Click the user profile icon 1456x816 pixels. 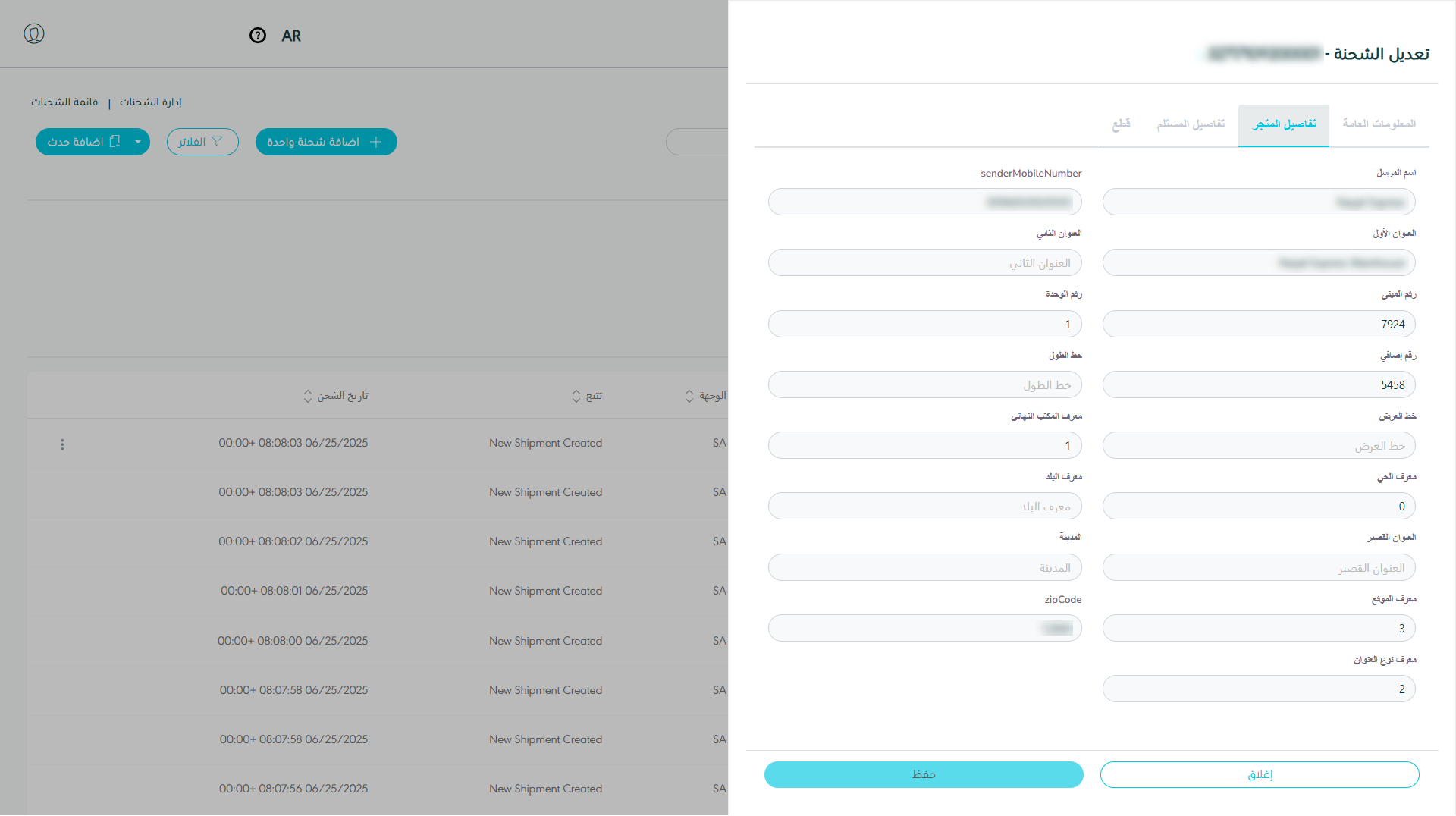point(34,33)
